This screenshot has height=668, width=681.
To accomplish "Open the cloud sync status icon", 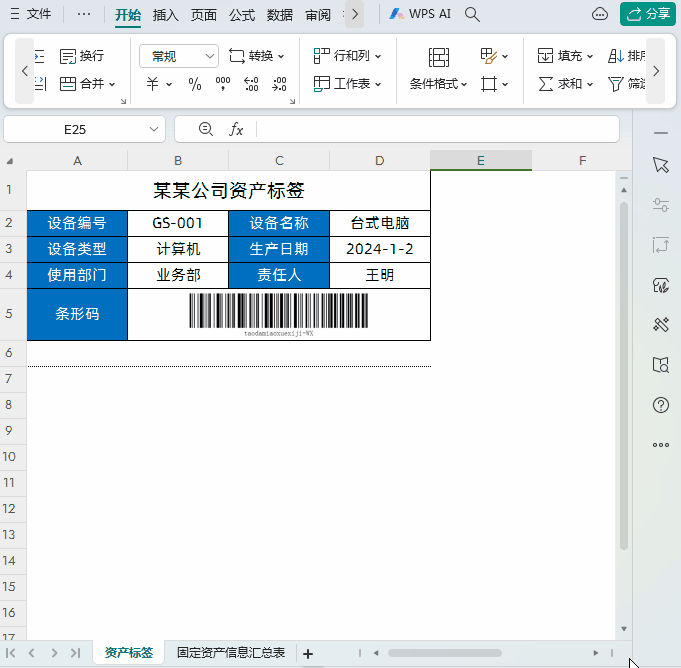I will 600,14.
